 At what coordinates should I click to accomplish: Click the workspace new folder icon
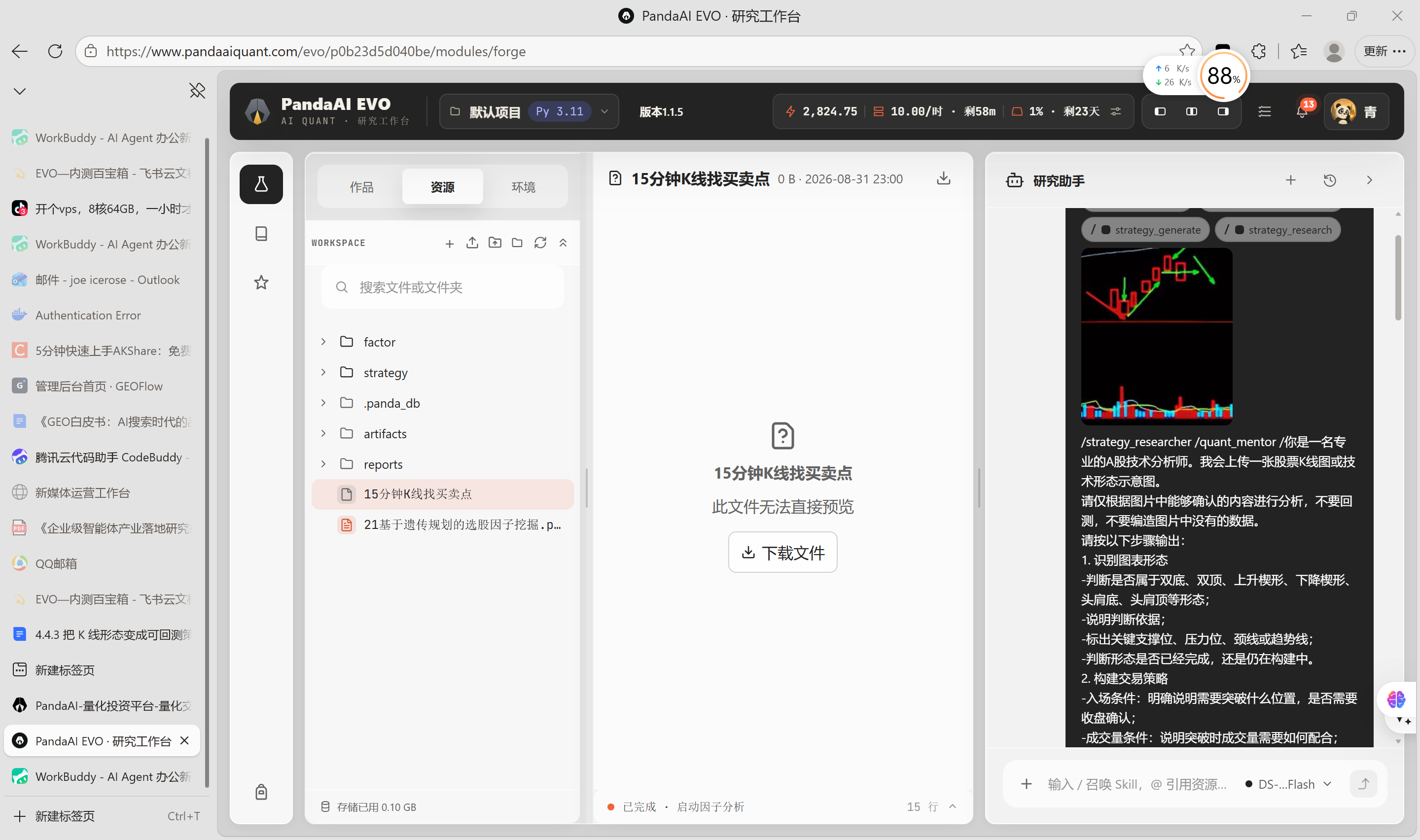(x=517, y=243)
